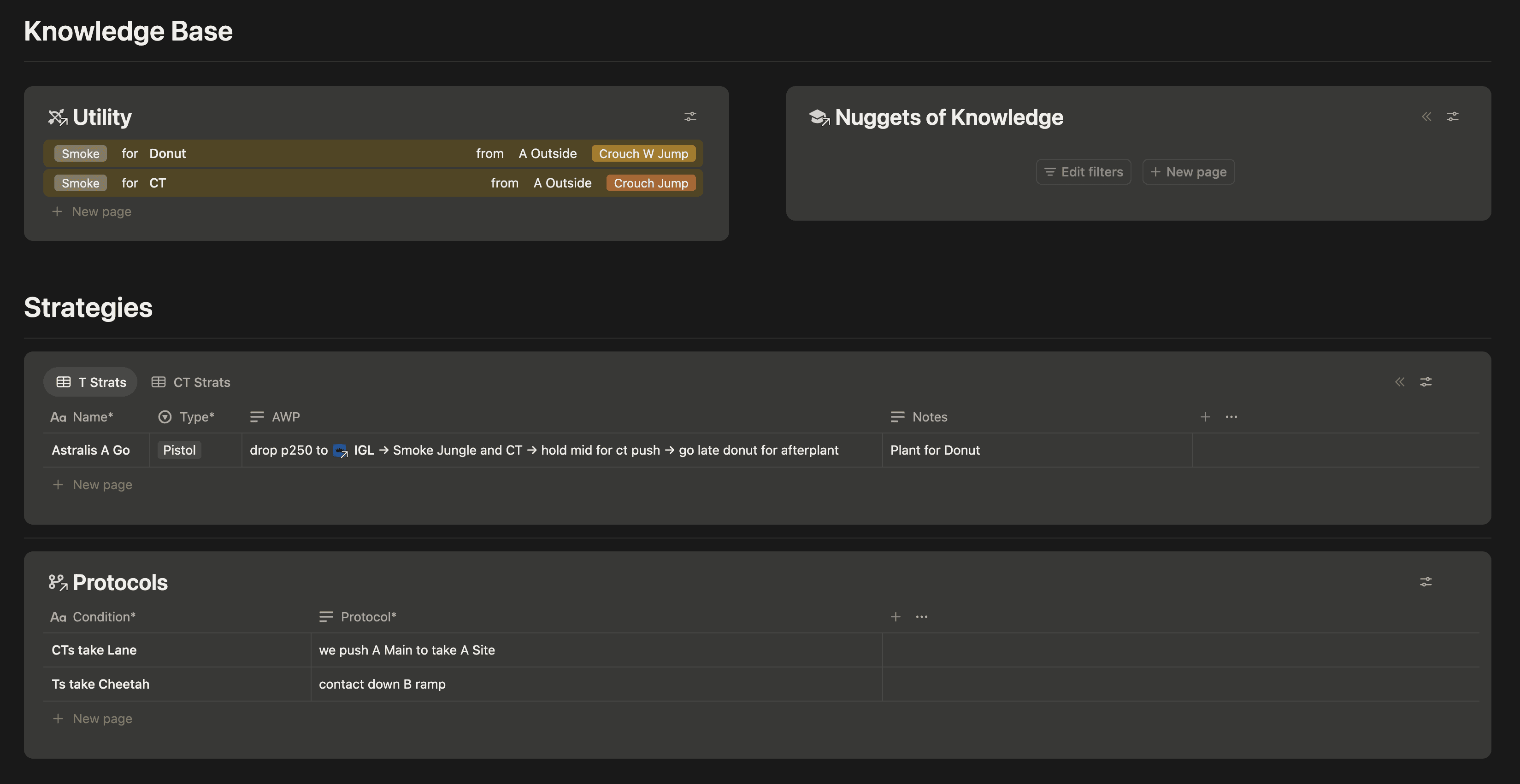The image size is (1520, 784).
Task: Click the IGL page mention icon in AWP cell
Action: click(341, 451)
